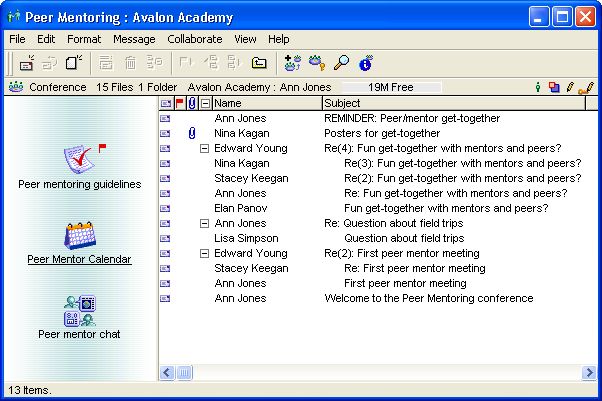602x401 pixels.
Task: Open the Peer mentor chat icon
Action: [78, 310]
